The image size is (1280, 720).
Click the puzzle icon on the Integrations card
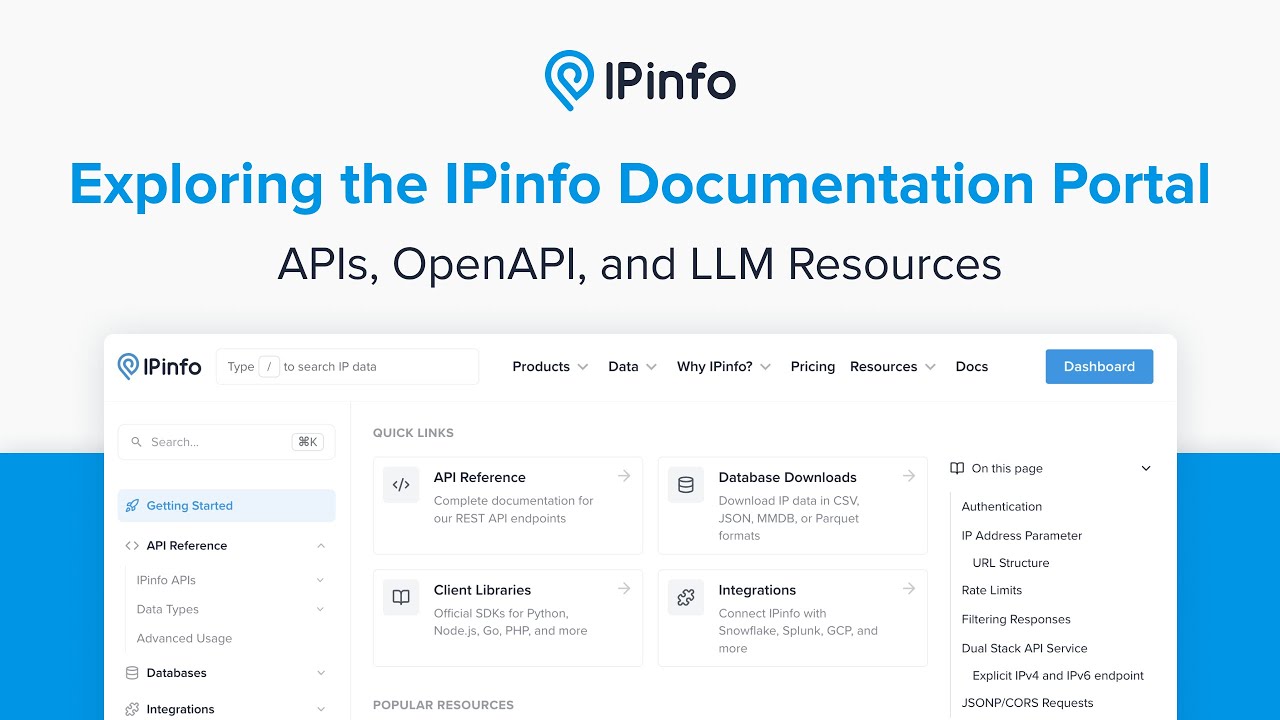[x=686, y=598]
